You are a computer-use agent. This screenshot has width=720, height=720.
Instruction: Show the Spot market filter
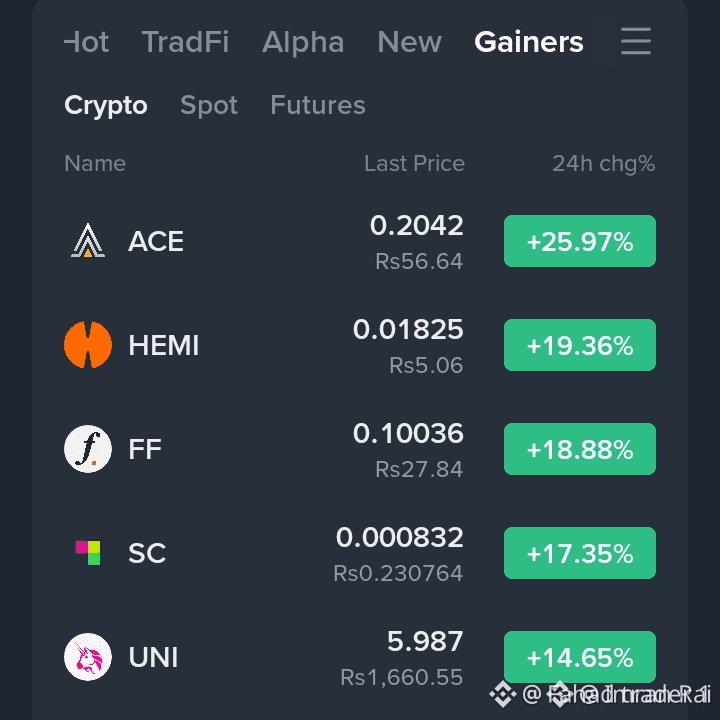pyautogui.click(x=209, y=105)
